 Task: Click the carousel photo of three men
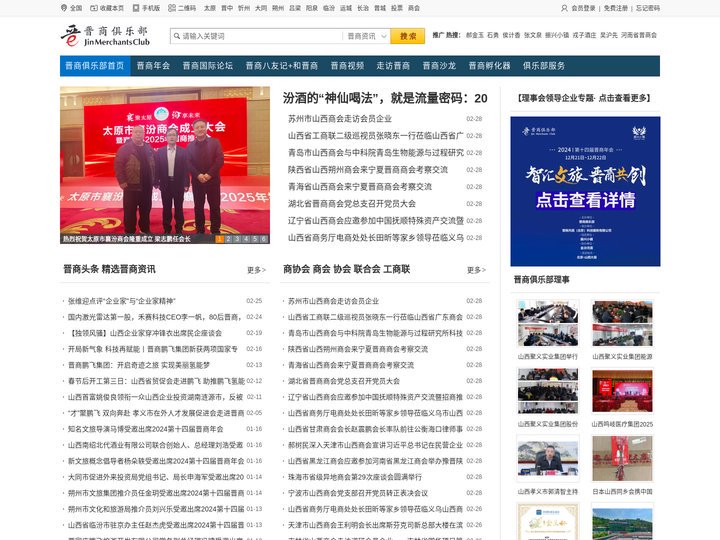(165, 165)
